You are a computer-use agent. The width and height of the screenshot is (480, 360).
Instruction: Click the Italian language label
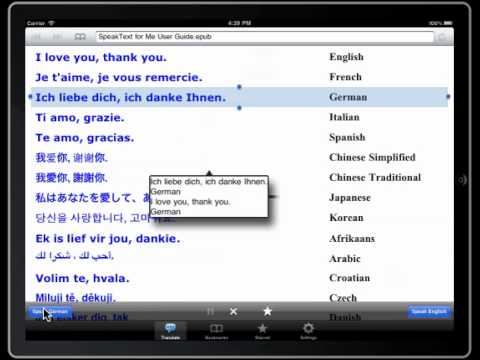tap(344, 117)
